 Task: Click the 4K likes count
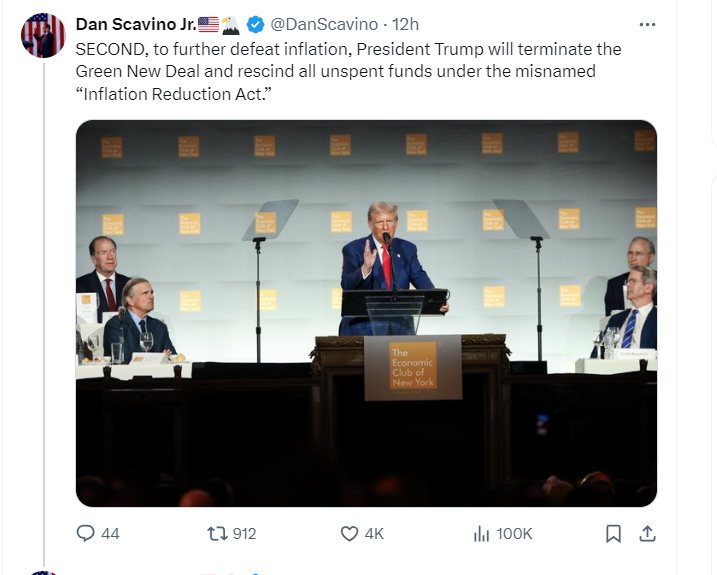point(374,534)
